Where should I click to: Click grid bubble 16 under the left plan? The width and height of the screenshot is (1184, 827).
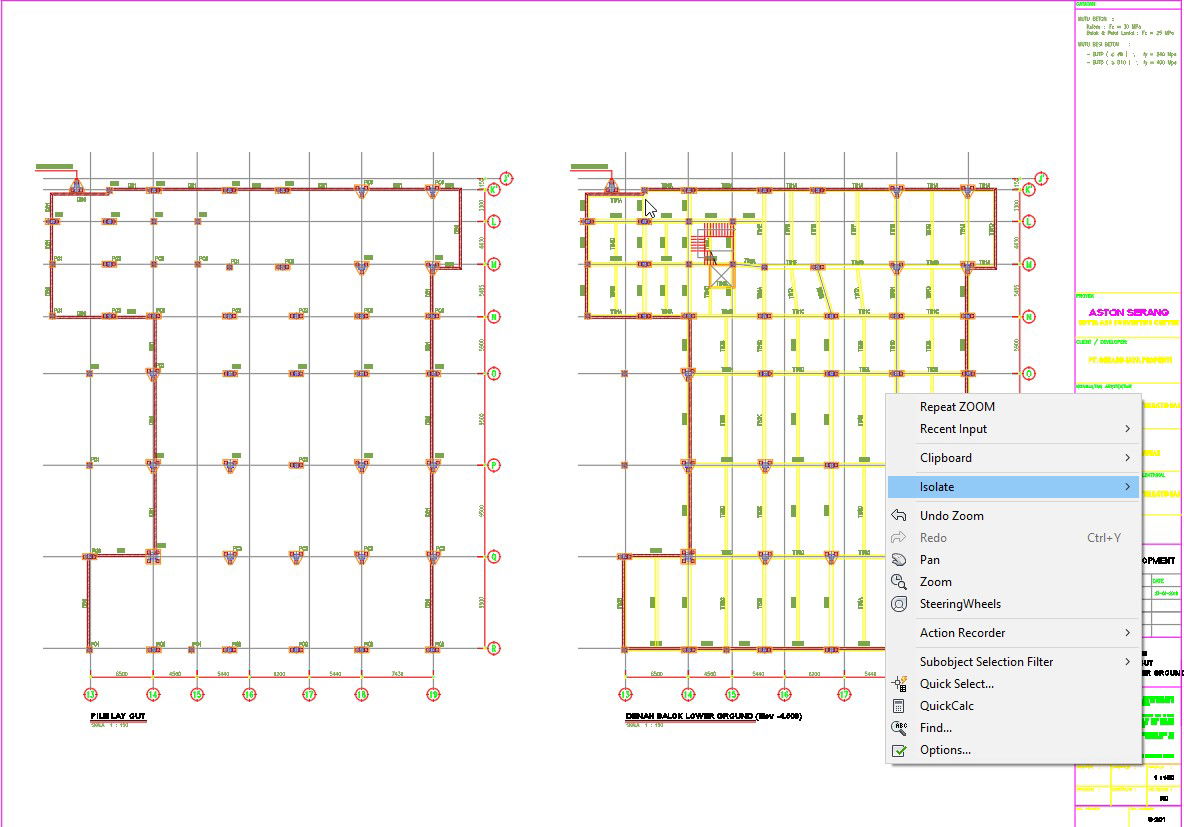point(249,694)
